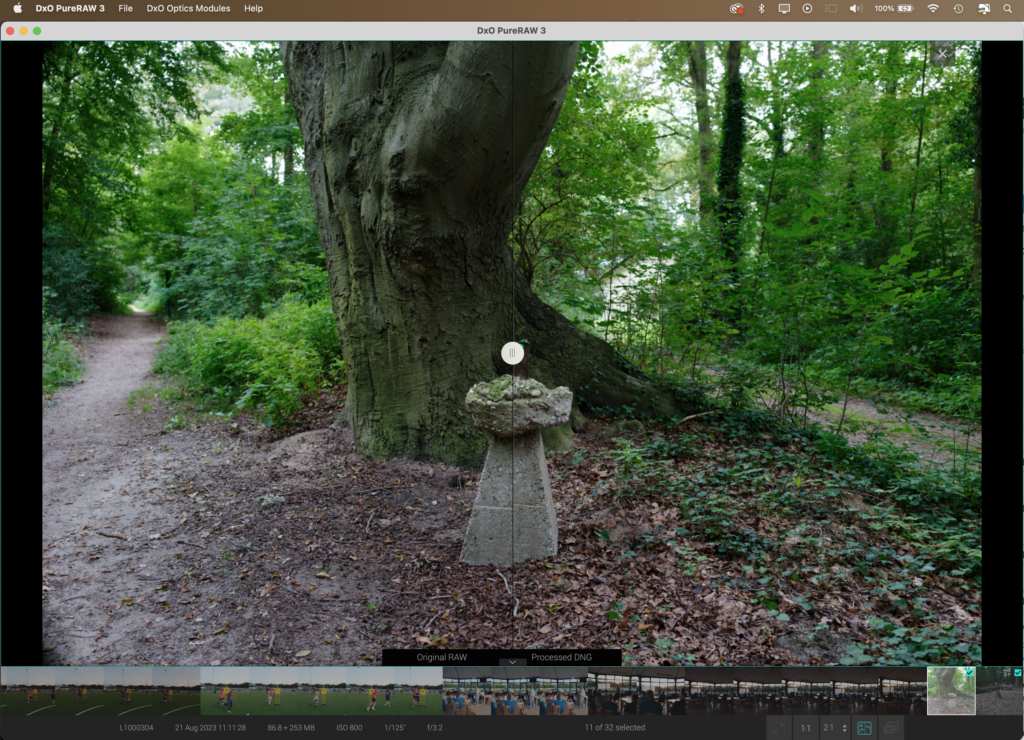Open the DxO Optics Modules menu

click(x=188, y=8)
